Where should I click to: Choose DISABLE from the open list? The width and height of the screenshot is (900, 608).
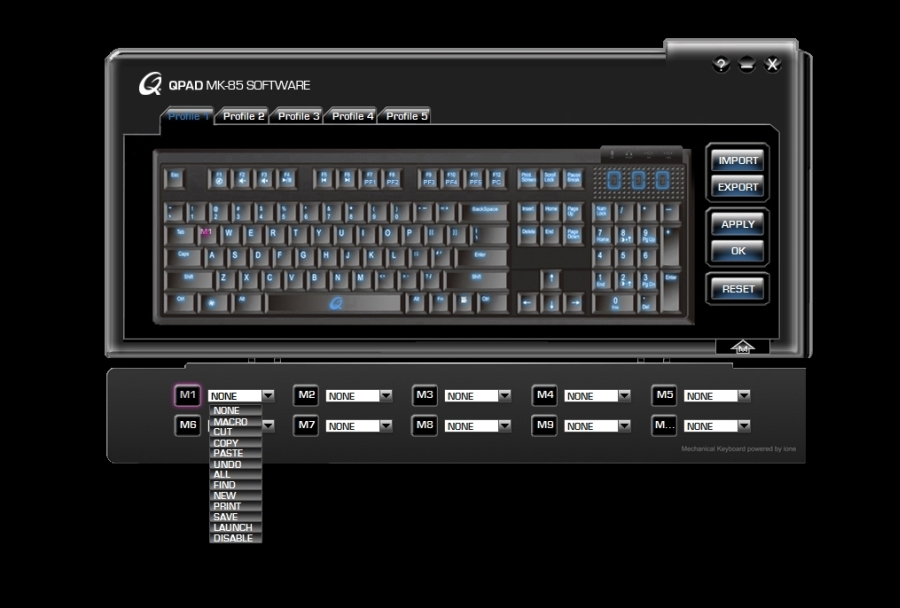[x=235, y=538]
